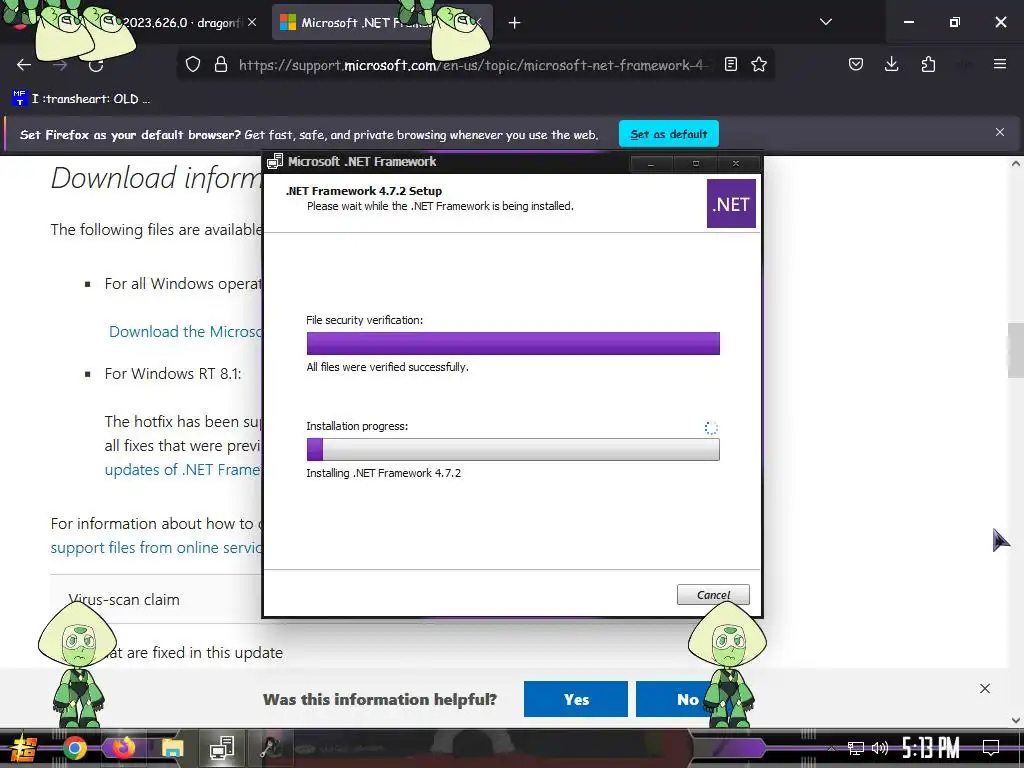The height and width of the screenshot is (768, 1024).
Task: Open the Firefox extensions menu
Action: point(928,64)
